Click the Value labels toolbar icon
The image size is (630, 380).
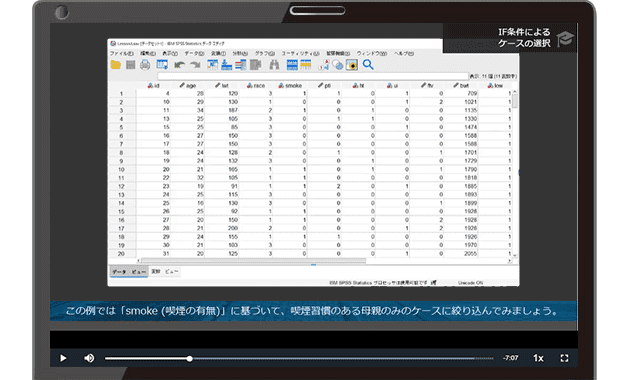[324, 65]
